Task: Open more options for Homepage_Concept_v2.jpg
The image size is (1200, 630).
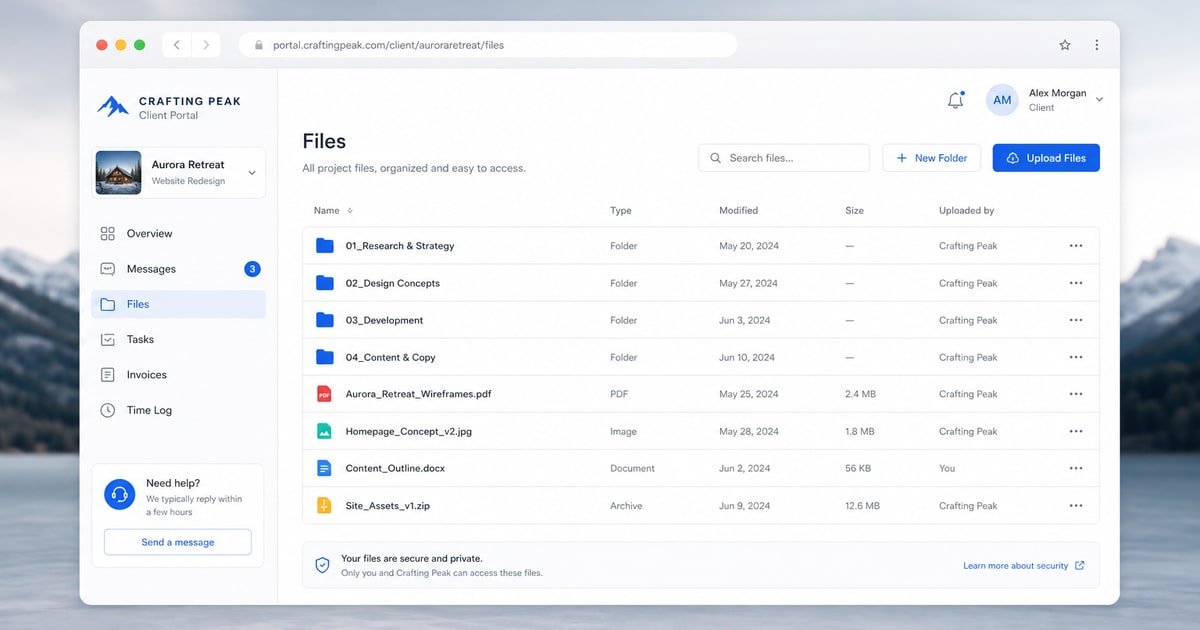Action: pyautogui.click(x=1076, y=431)
